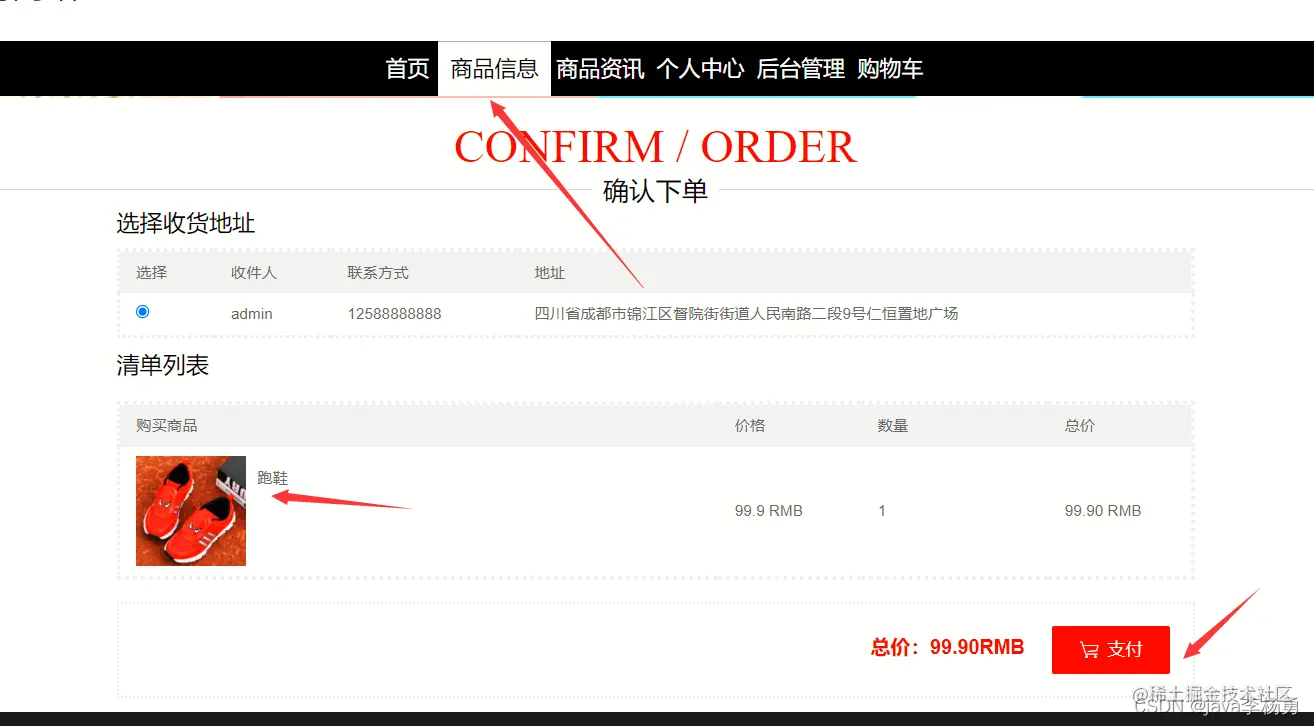Click the red 支付 pay button
The height and width of the screenshot is (726, 1314).
[x=1111, y=649]
